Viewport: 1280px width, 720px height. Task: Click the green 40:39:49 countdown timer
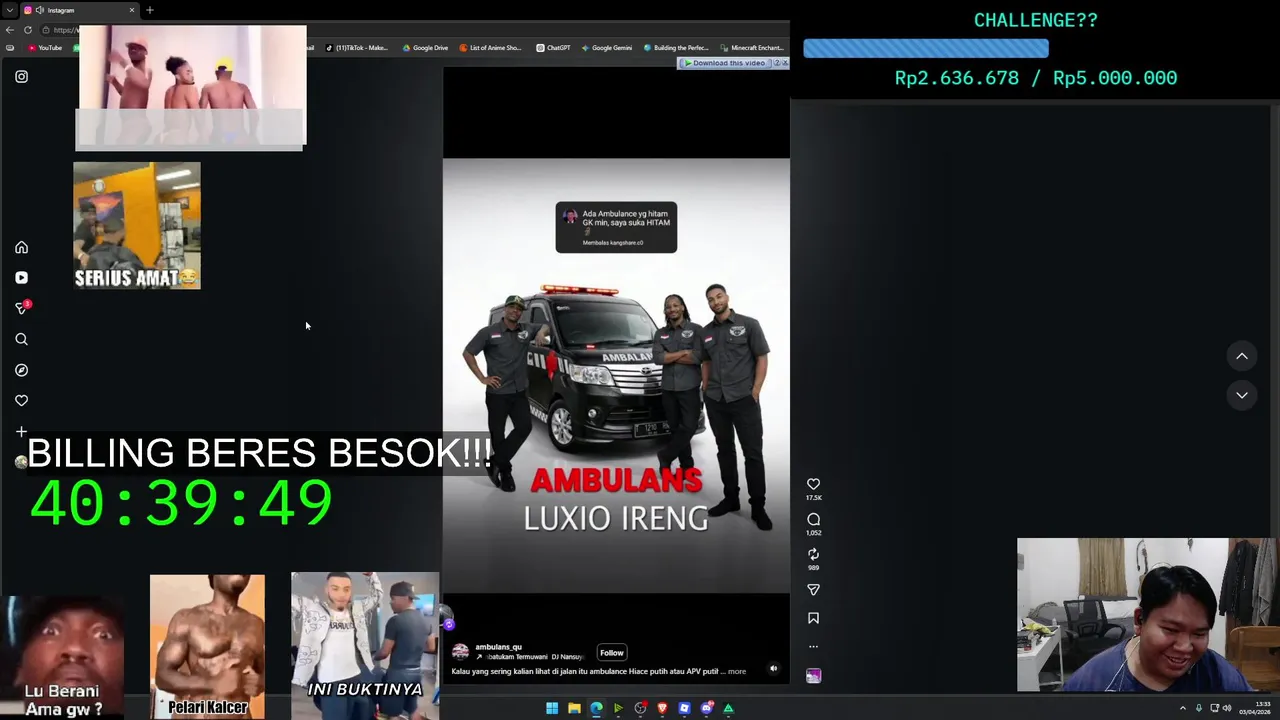(181, 503)
